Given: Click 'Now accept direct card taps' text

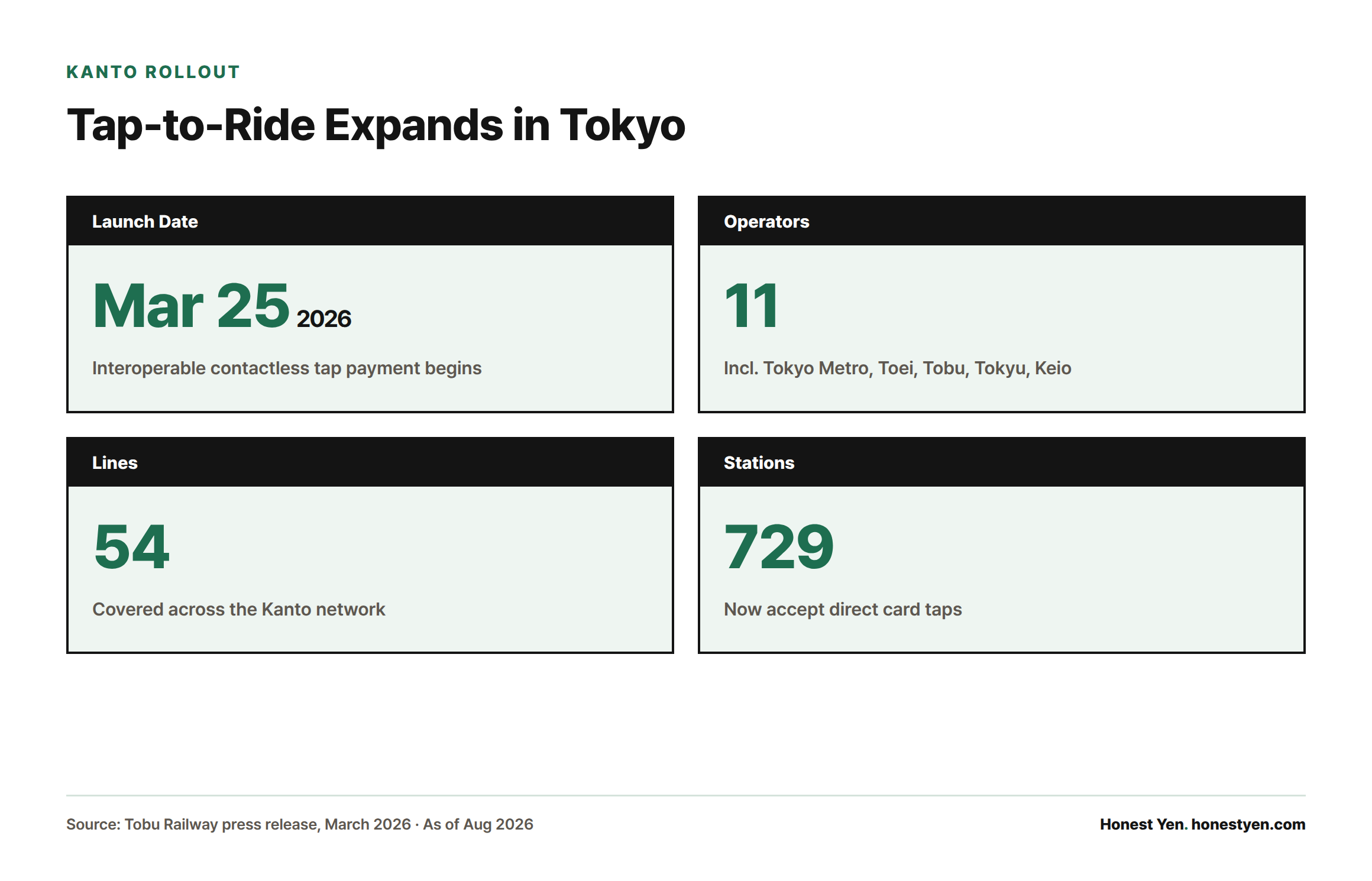Looking at the screenshot, I should (x=843, y=610).
